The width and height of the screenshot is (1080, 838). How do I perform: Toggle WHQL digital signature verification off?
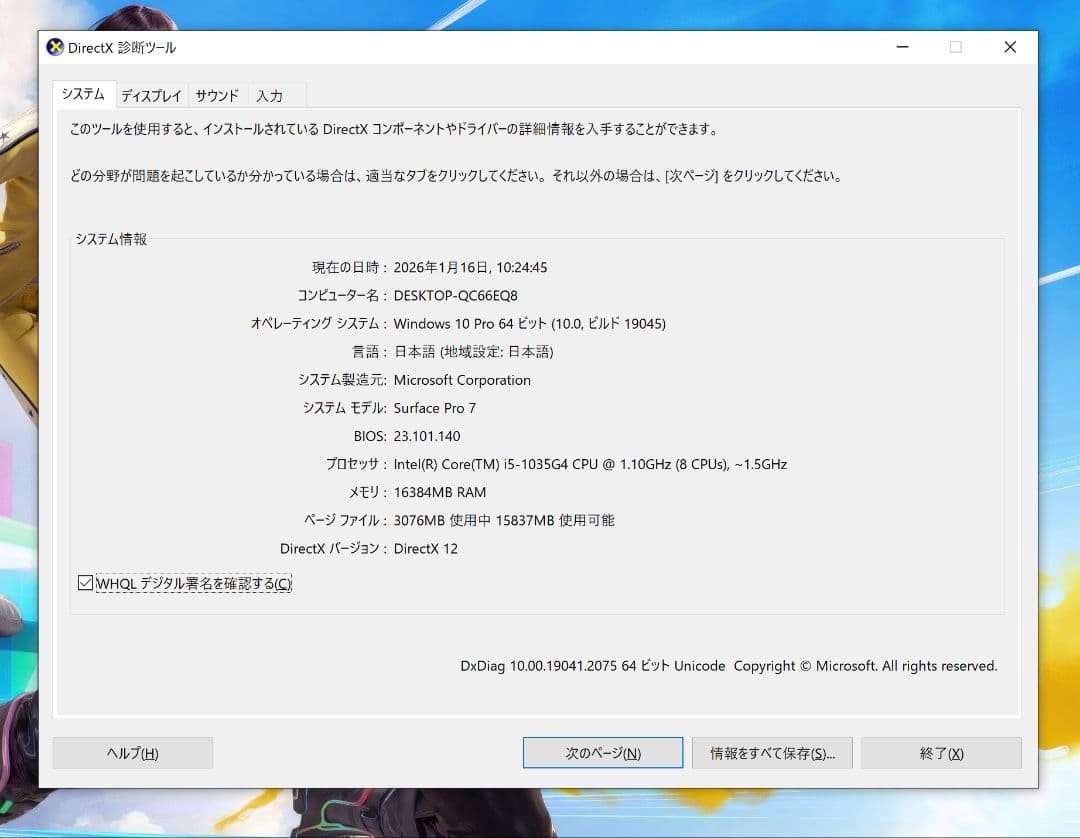pos(85,583)
